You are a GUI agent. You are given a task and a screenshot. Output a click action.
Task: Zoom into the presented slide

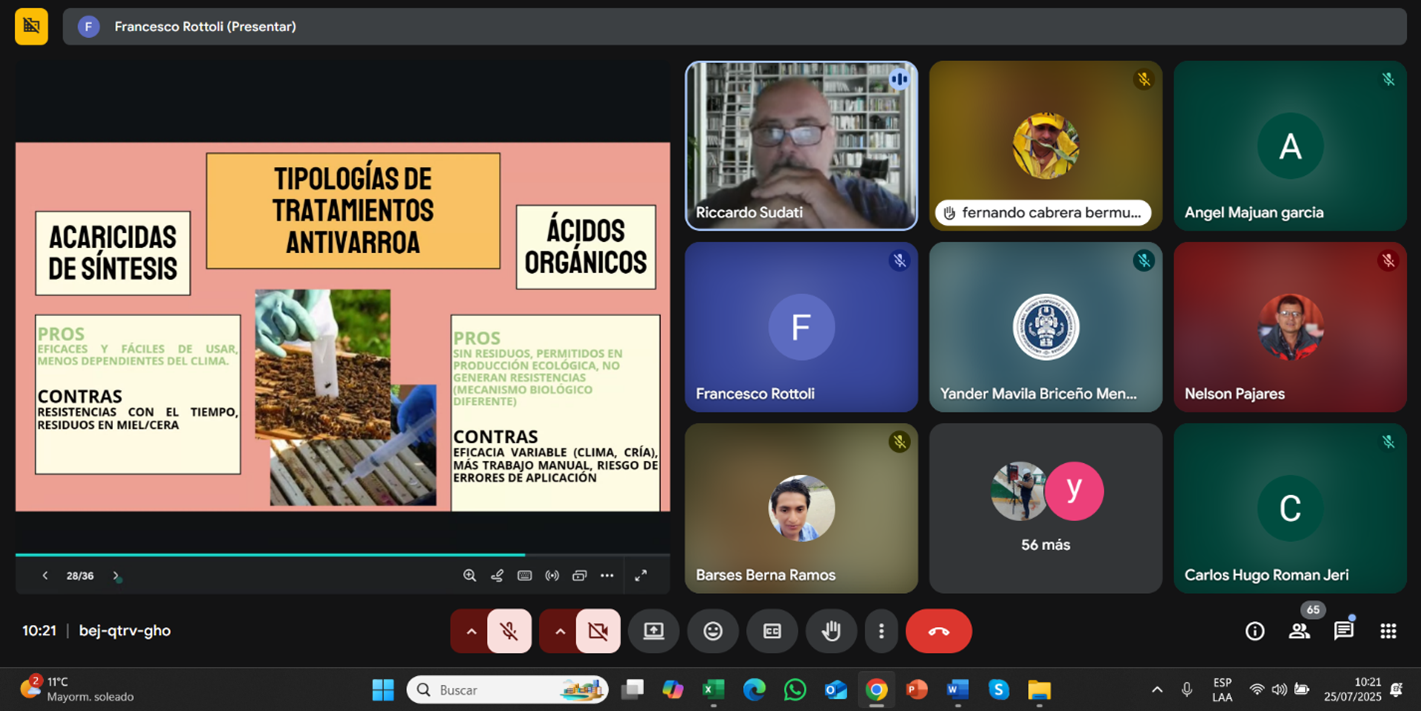coord(469,576)
